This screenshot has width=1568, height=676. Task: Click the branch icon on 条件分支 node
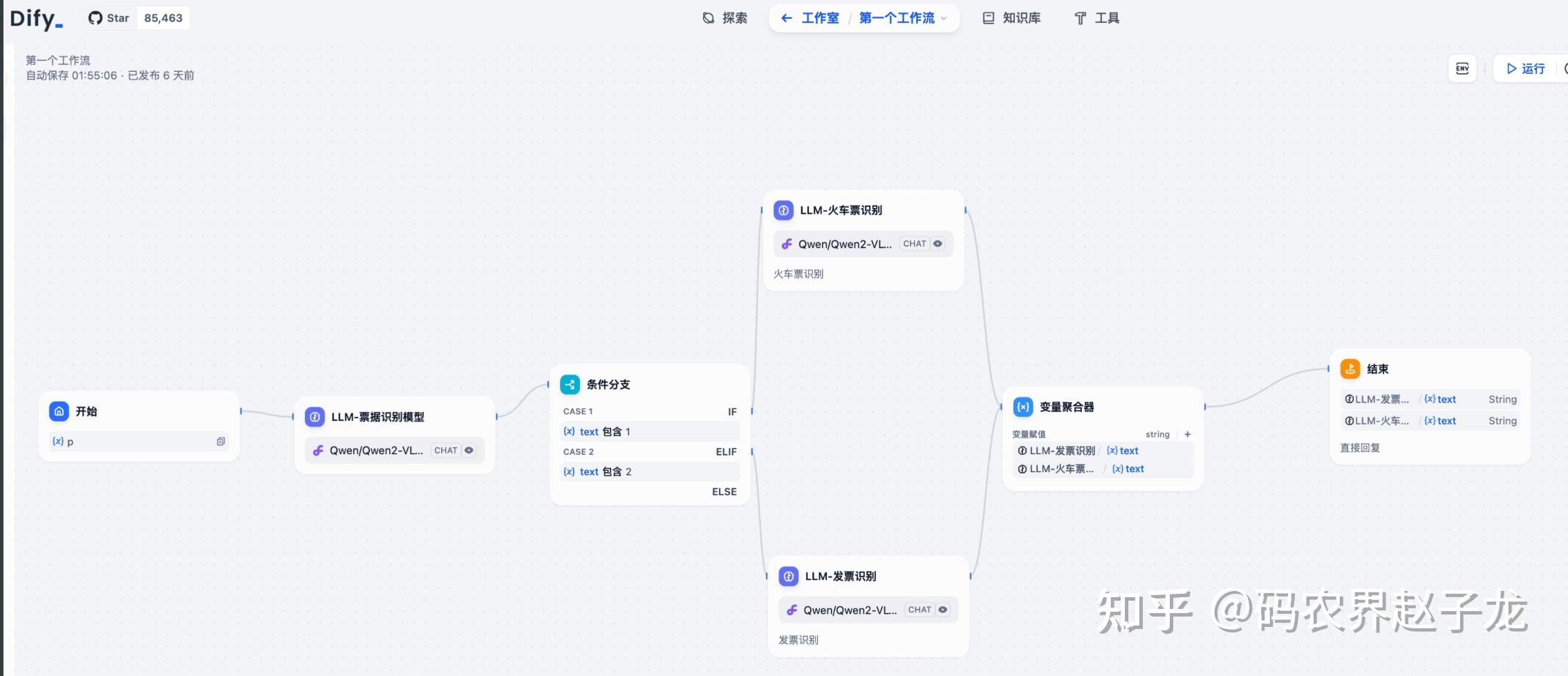click(569, 384)
